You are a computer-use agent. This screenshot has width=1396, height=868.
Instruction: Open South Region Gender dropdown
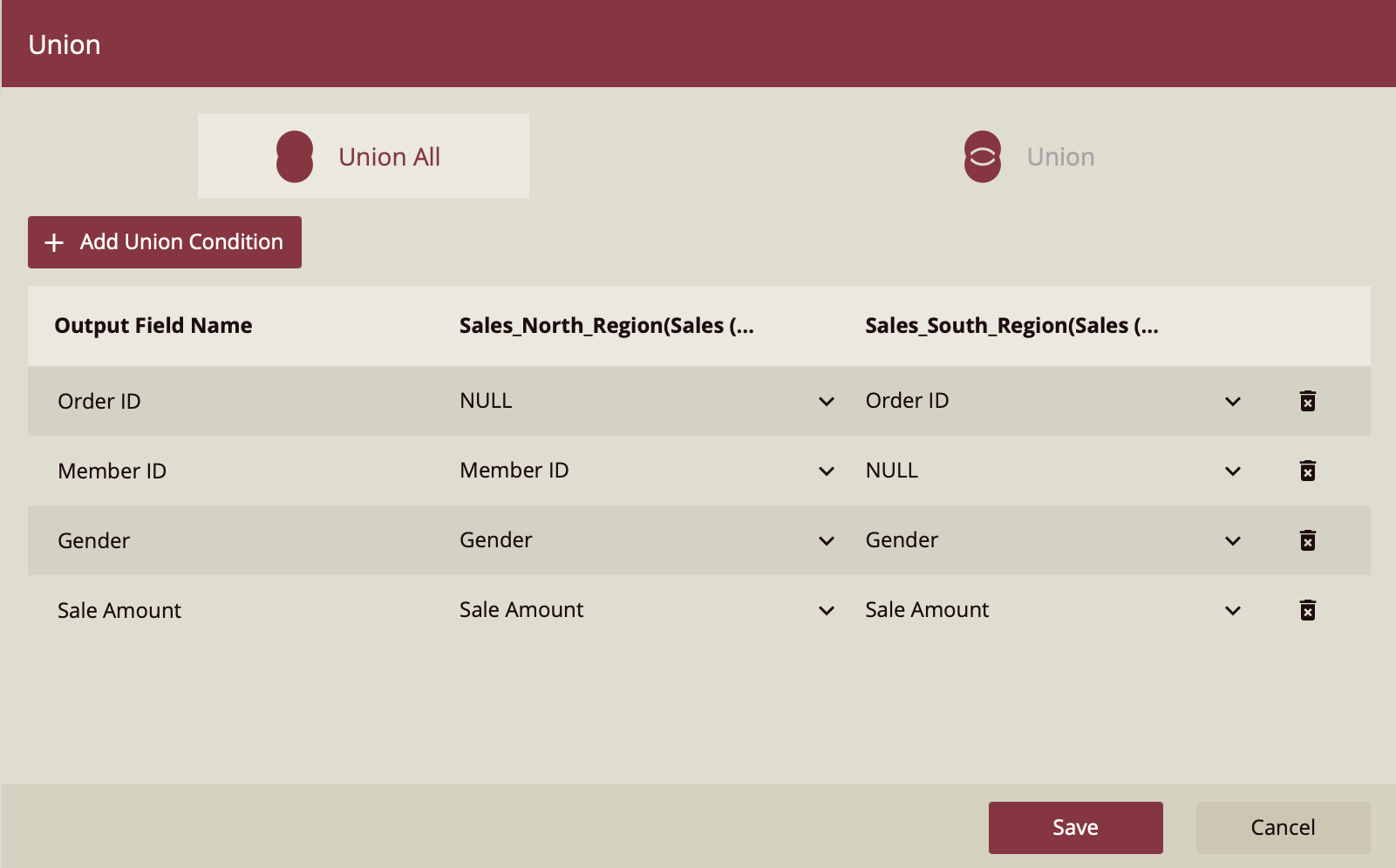(x=1232, y=540)
